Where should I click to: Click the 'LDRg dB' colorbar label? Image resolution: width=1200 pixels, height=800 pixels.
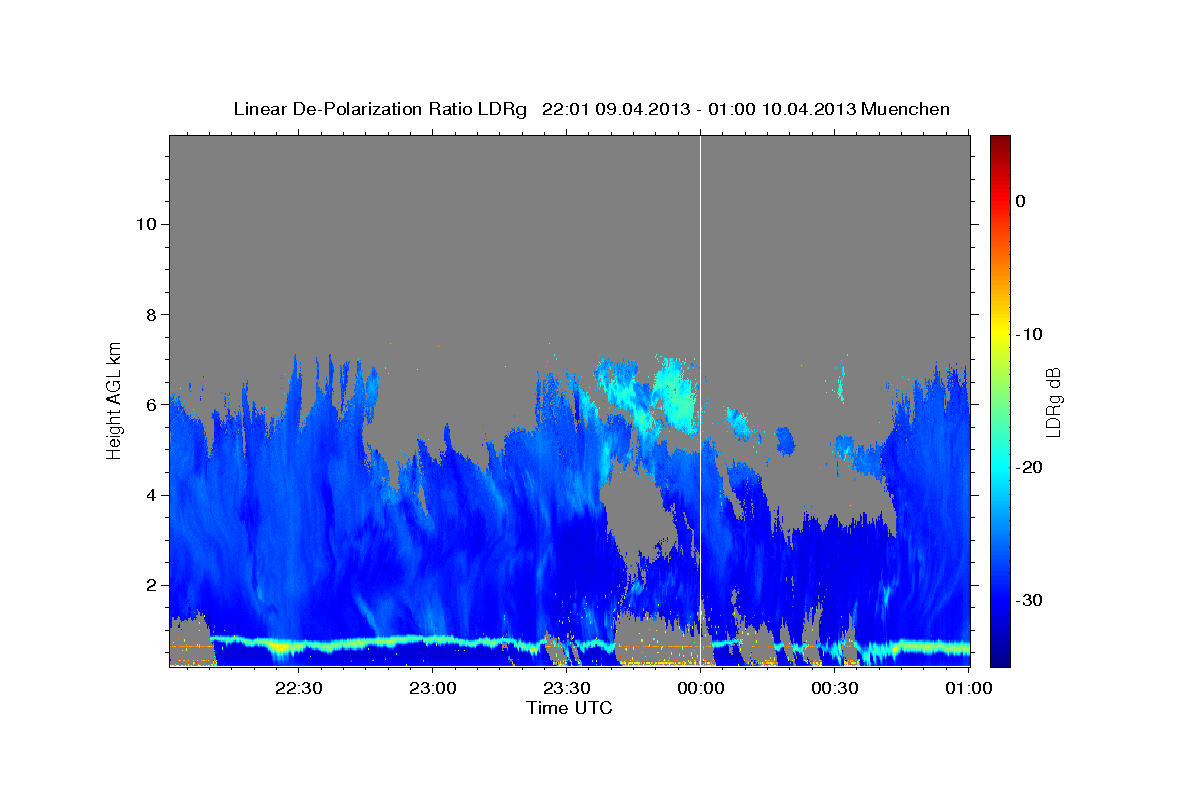pos(1053,401)
